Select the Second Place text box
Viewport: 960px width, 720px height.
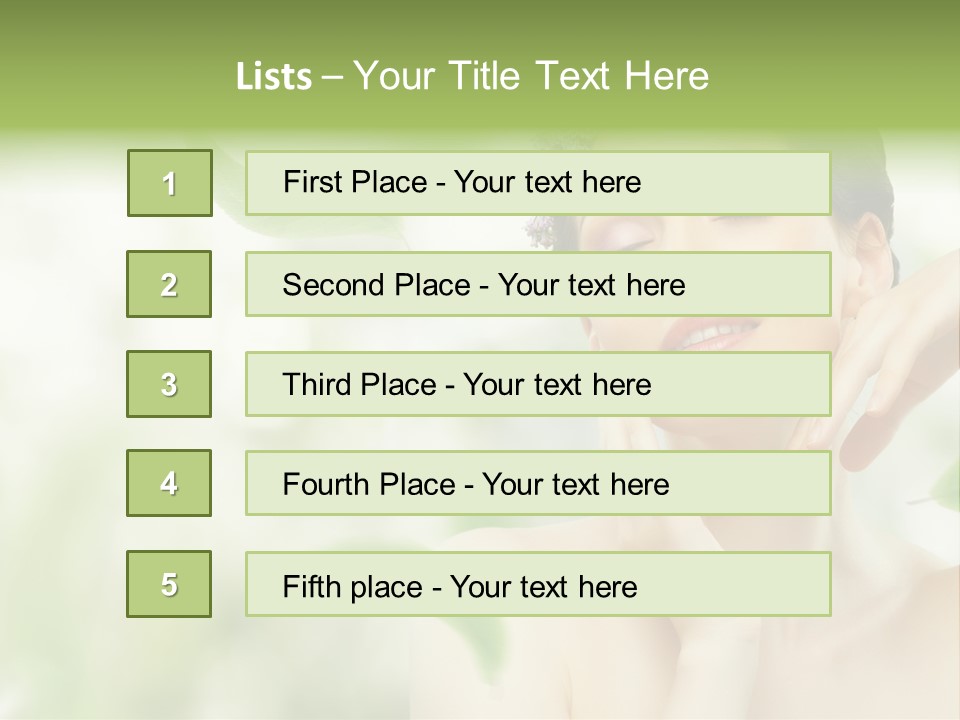(537, 284)
